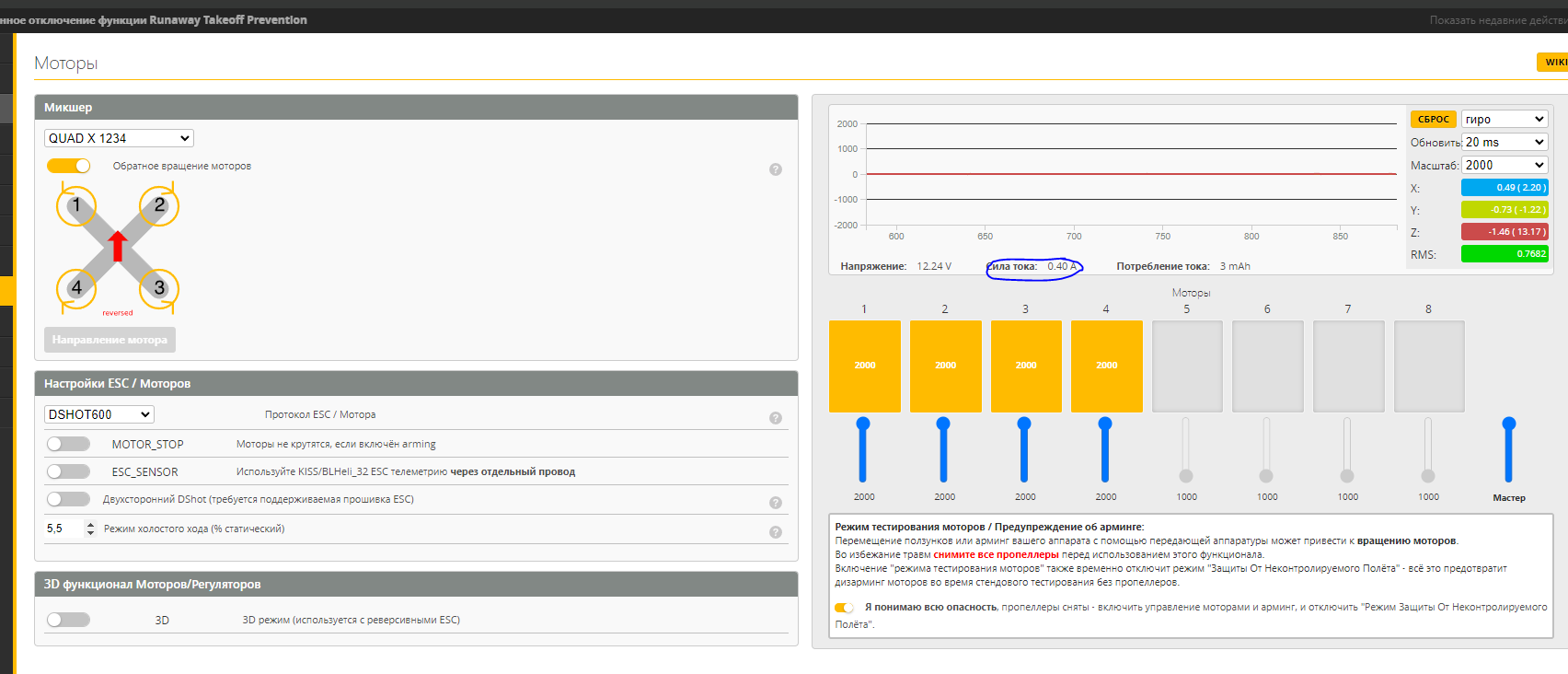Viewport: 1568px width, 674px height.
Task: Click disabled motor 5 slider
Action: coord(1186,449)
